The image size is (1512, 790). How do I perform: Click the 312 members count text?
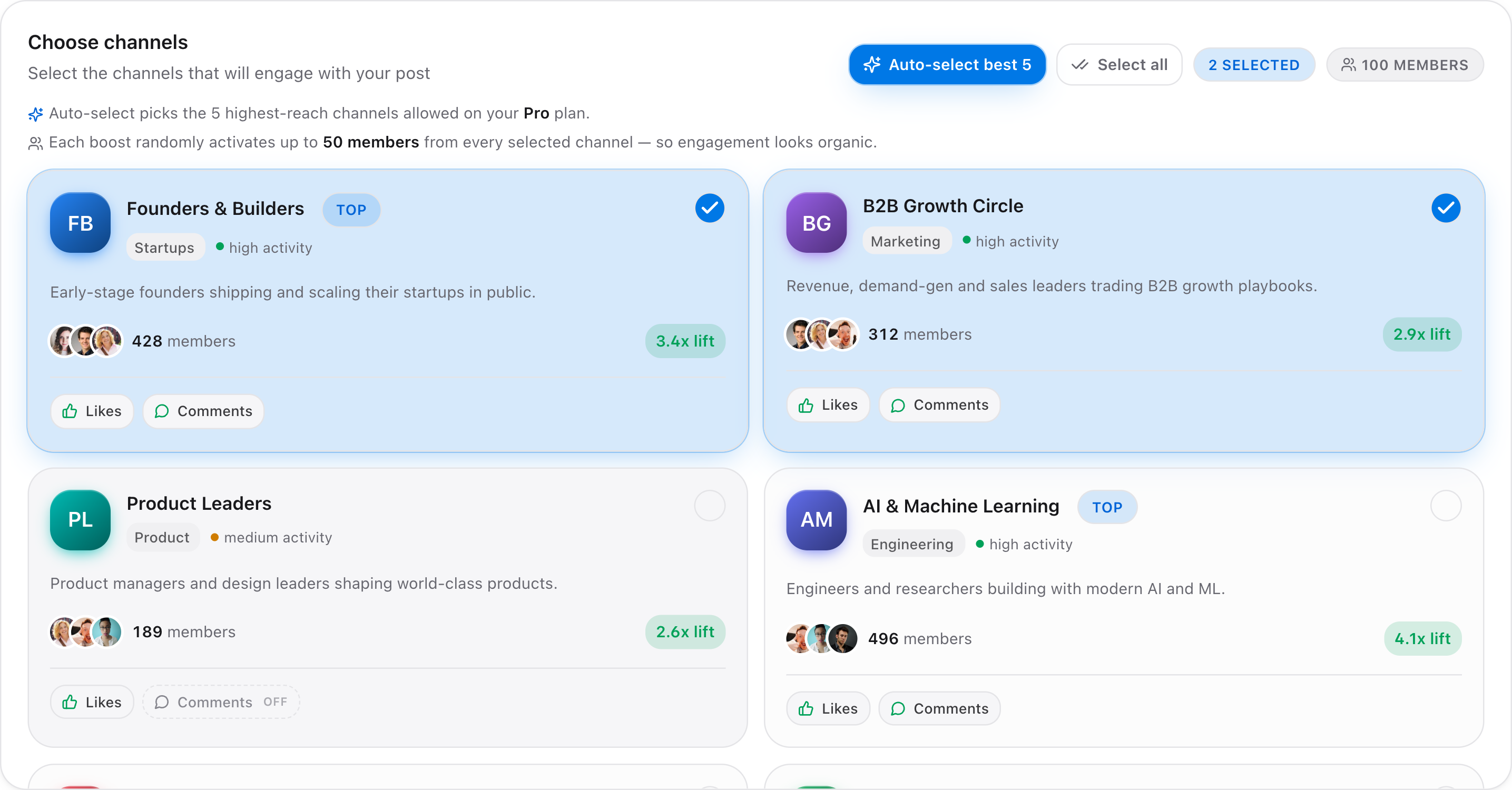pos(920,334)
